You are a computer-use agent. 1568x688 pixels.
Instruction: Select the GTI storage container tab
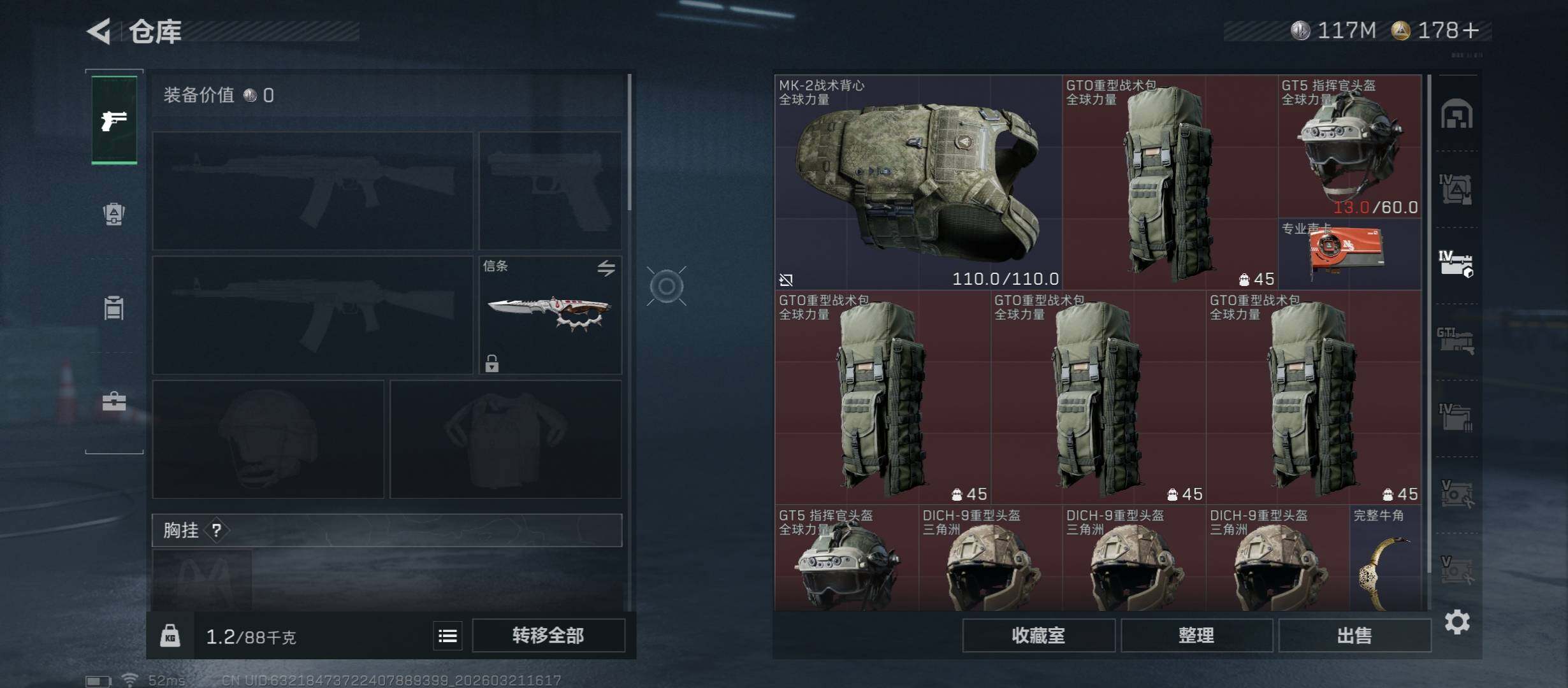click(1456, 341)
